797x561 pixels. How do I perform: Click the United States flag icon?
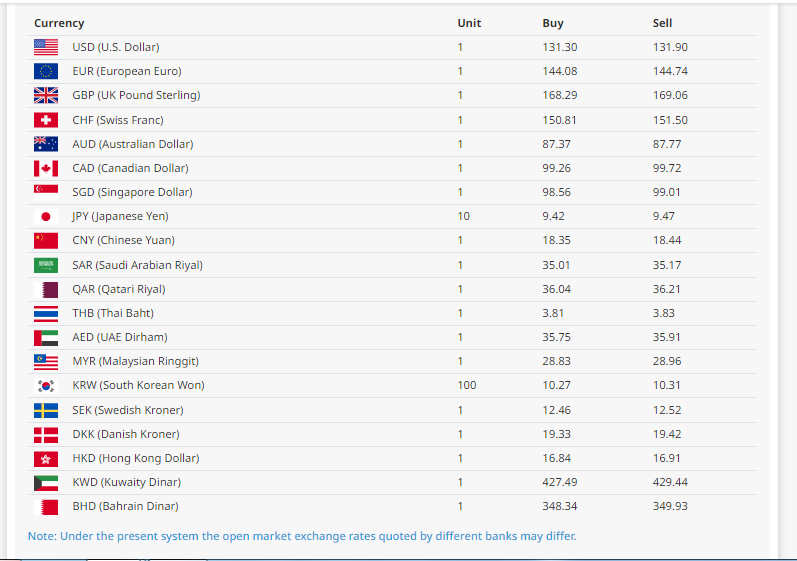click(x=46, y=47)
